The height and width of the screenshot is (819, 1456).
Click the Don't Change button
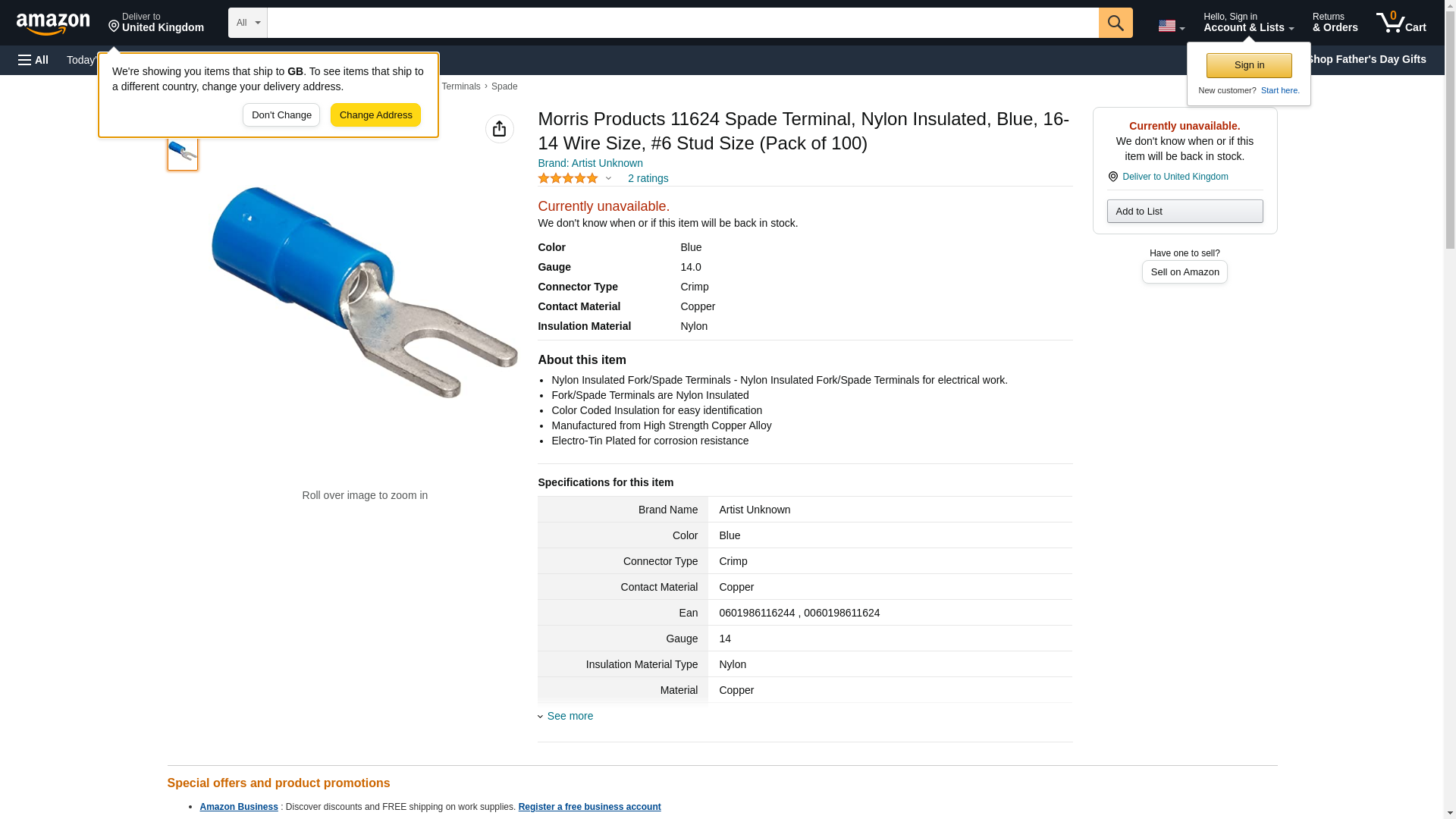pos(281,115)
